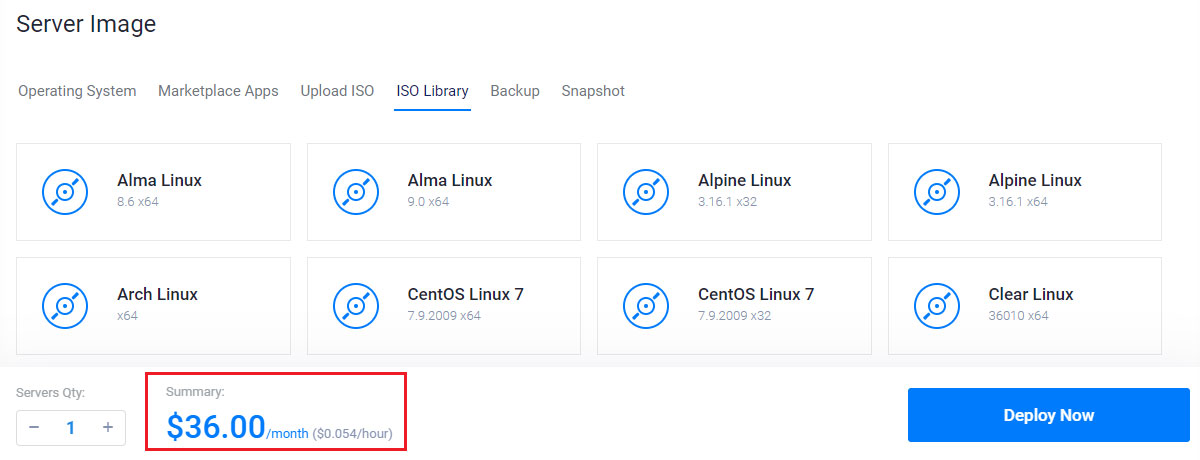This screenshot has height=460, width=1200.
Task: Deploy the server with Deploy Now
Action: [1049, 415]
